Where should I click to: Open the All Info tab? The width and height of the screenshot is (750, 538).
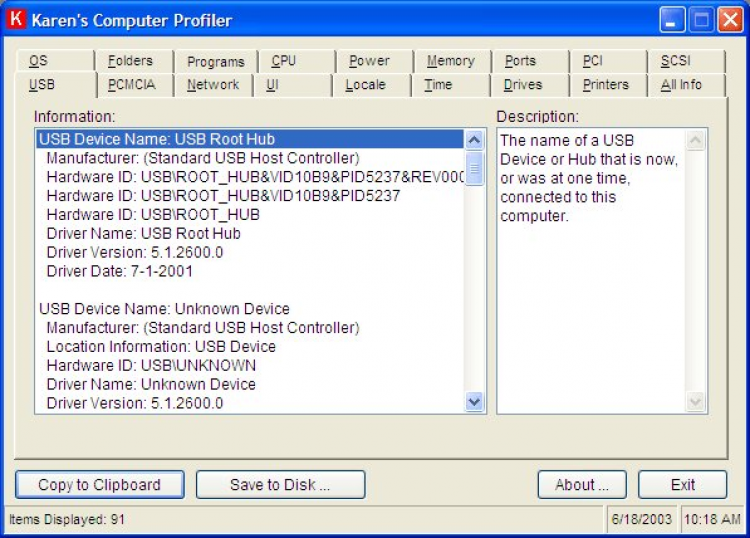click(686, 85)
